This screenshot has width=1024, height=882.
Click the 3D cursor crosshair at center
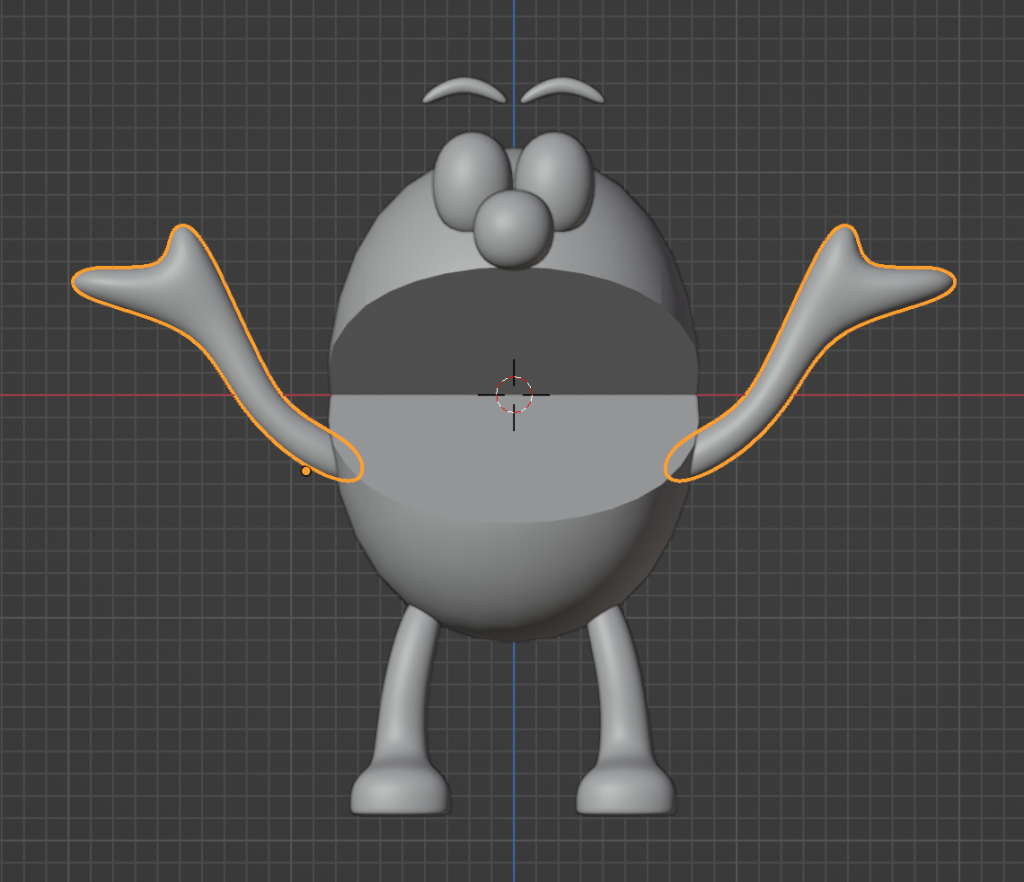(x=514, y=394)
